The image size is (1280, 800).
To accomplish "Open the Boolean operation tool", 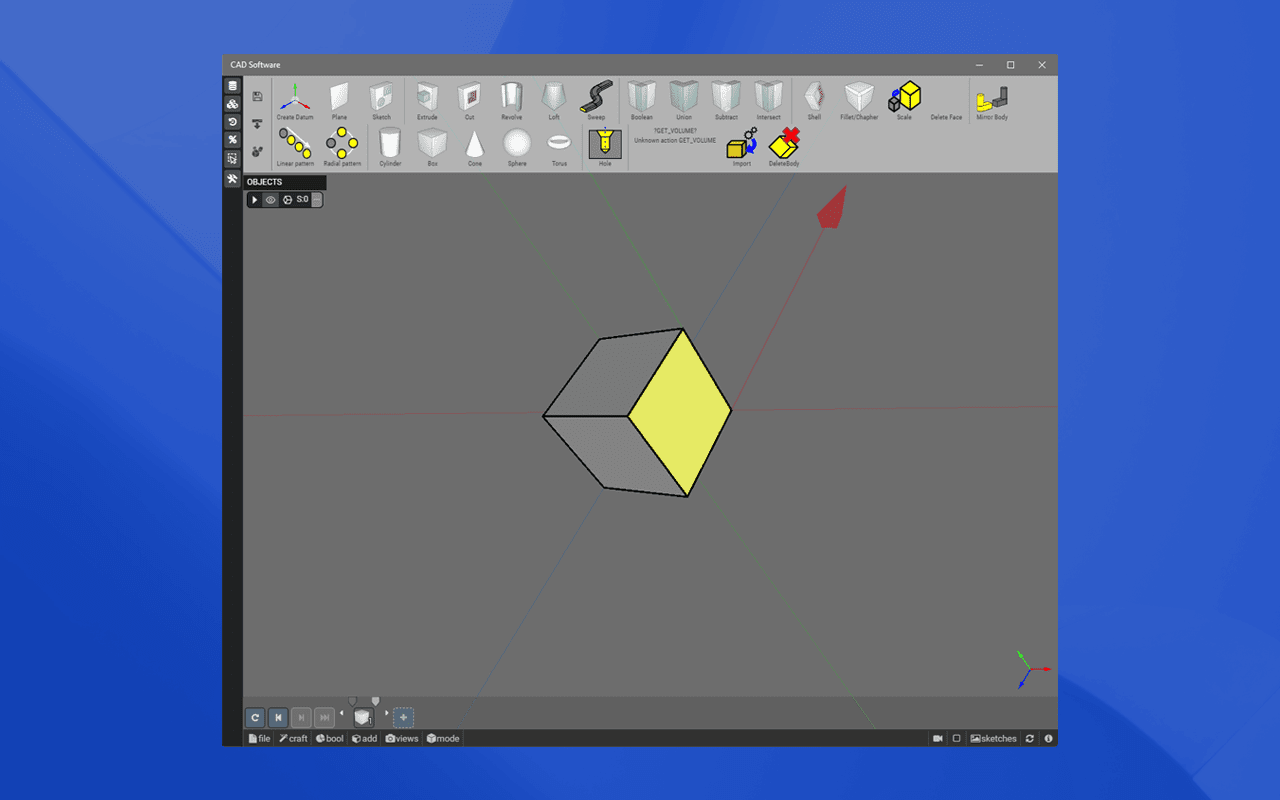I will coord(641,101).
